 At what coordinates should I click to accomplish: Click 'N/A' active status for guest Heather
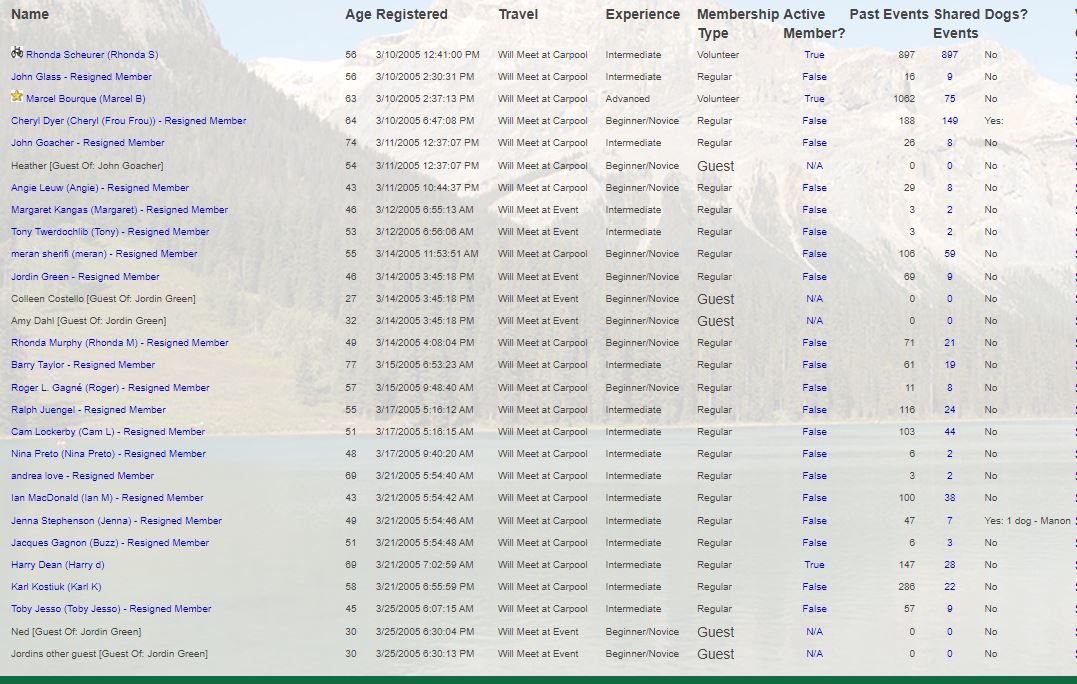pyautogui.click(x=814, y=166)
